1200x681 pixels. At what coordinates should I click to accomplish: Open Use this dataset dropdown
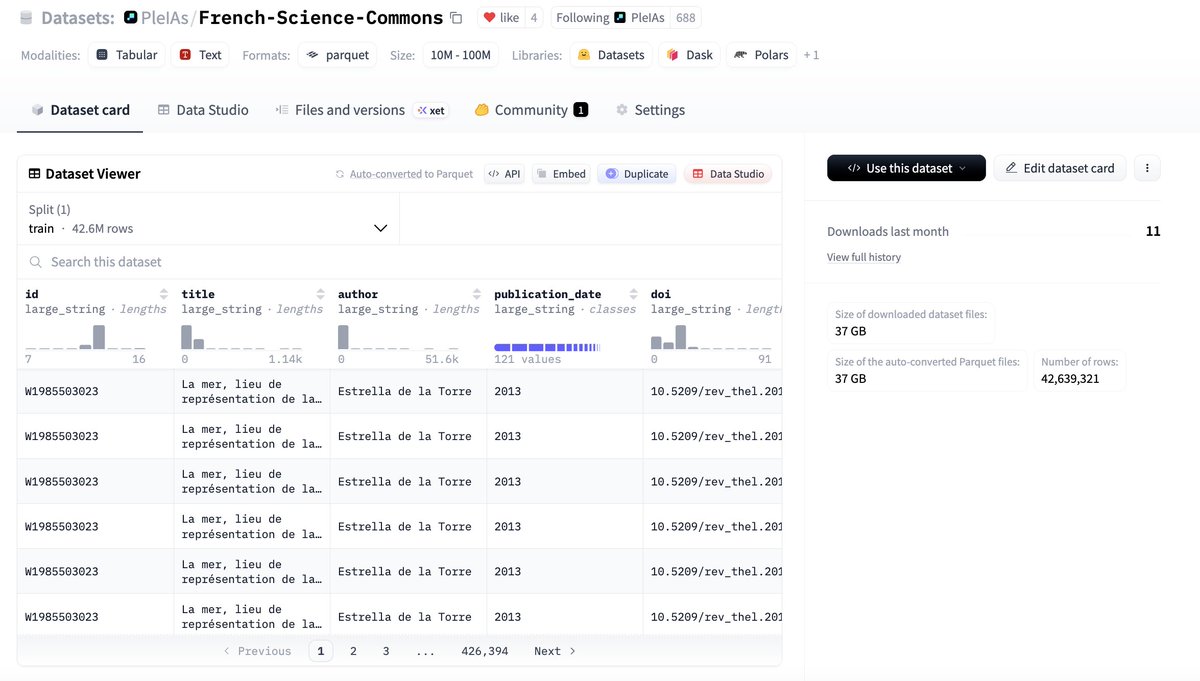(x=906, y=168)
